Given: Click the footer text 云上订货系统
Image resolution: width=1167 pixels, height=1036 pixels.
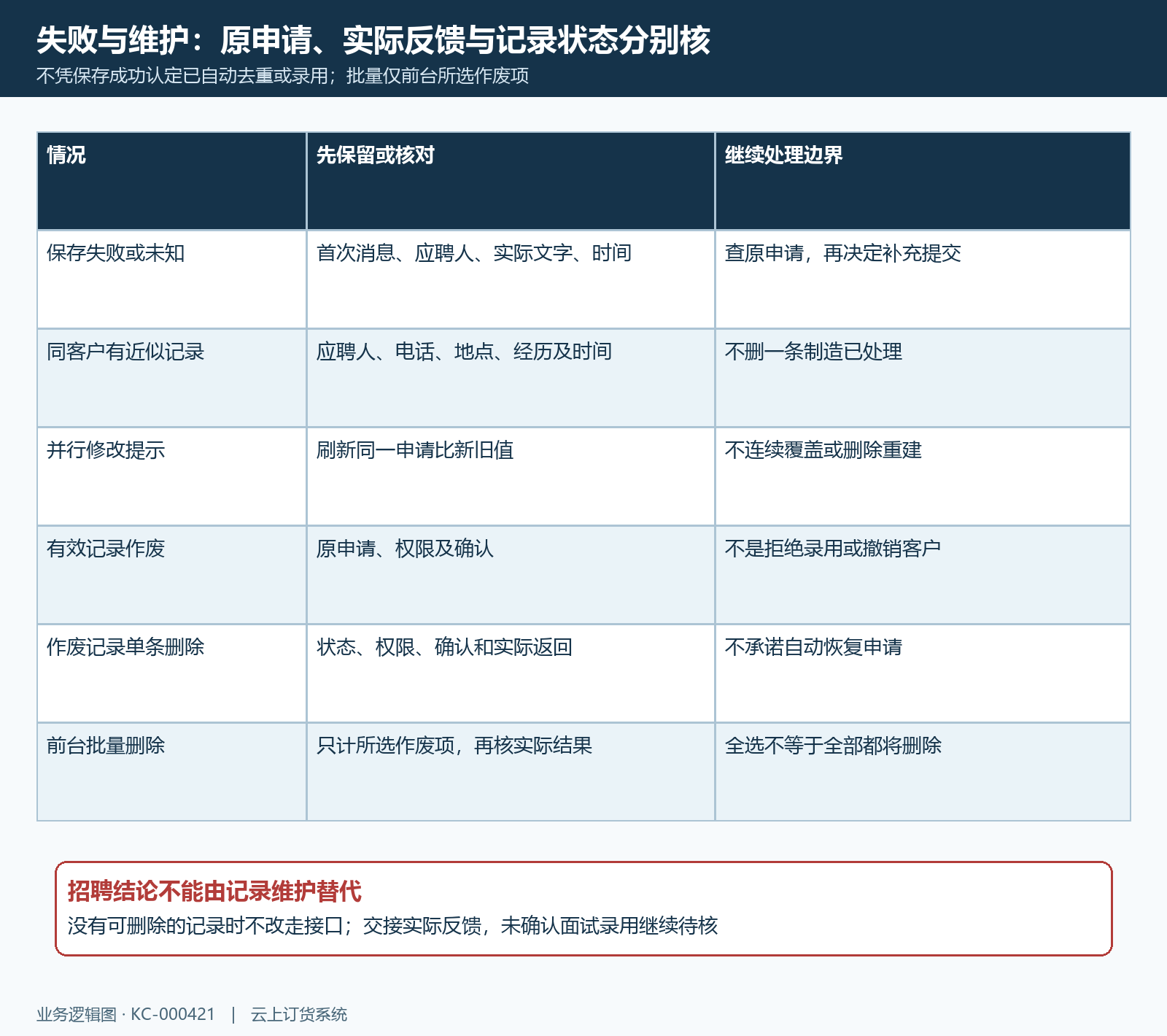Looking at the screenshot, I should click(x=299, y=1015).
